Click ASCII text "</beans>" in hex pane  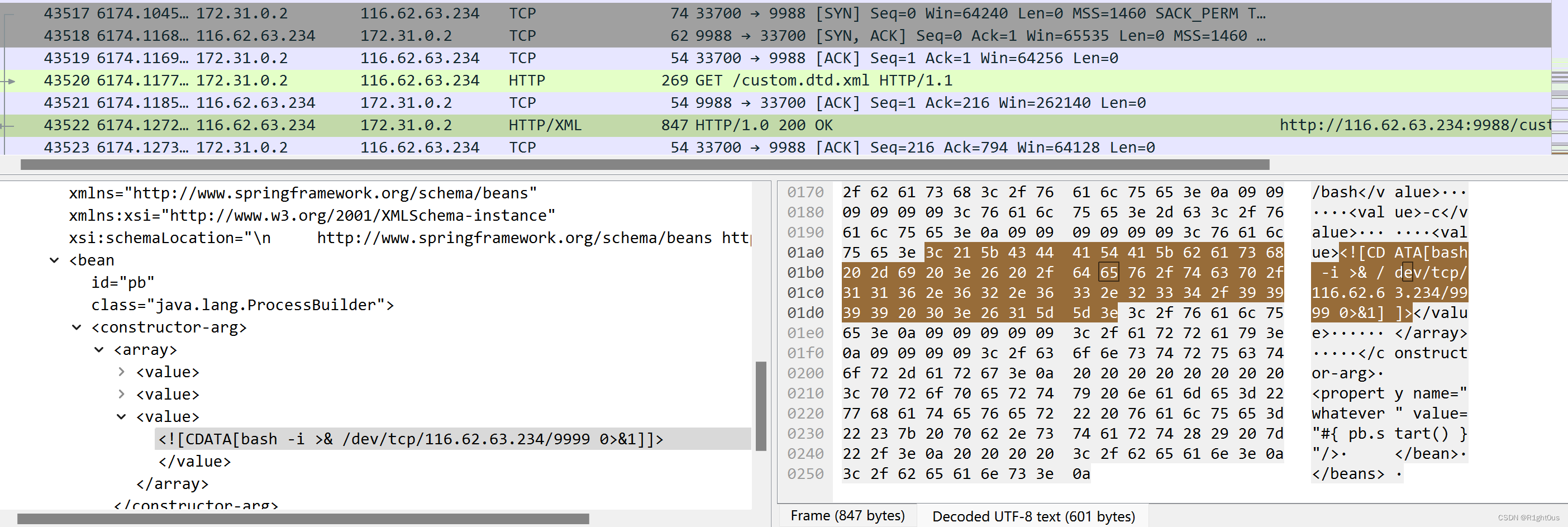pyautogui.click(x=1348, y=473)
